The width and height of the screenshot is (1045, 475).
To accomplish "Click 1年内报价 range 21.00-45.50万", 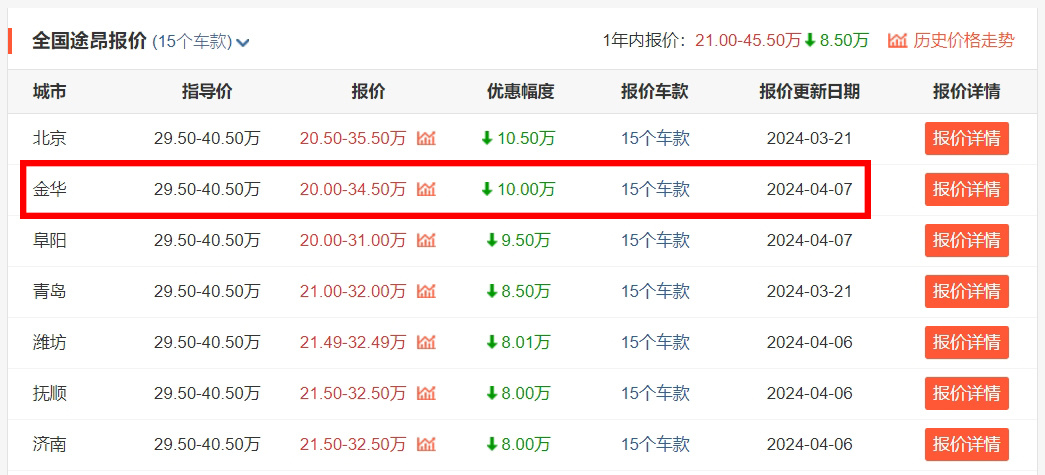I will point(748,41).
